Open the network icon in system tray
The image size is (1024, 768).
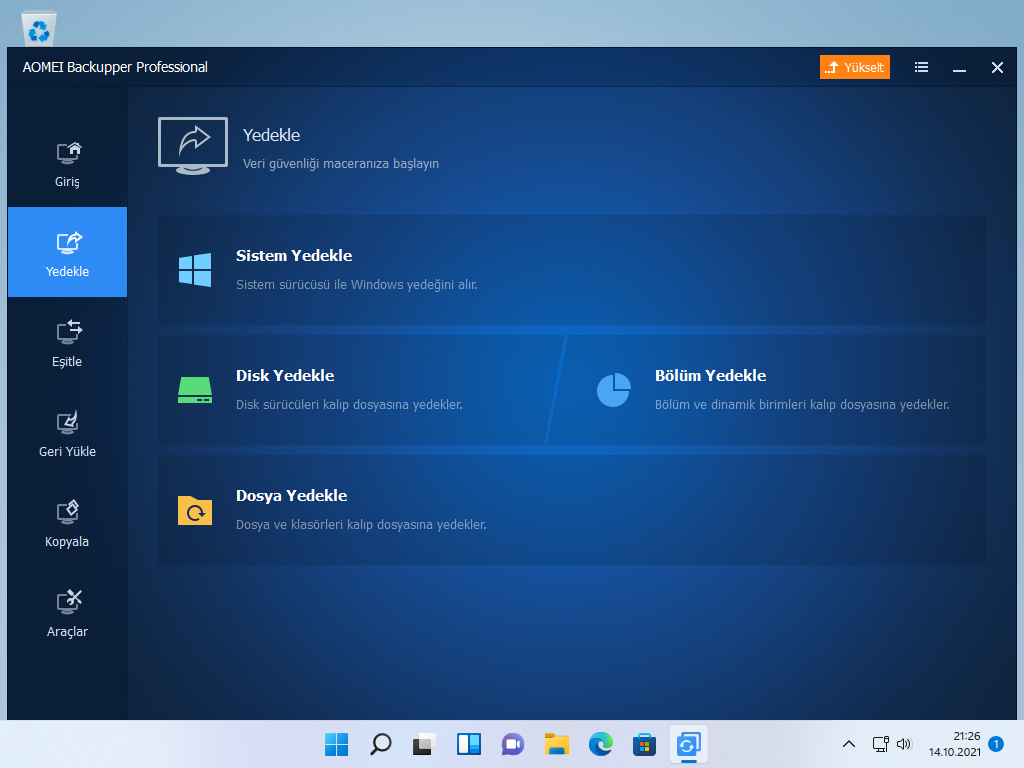pos(880,744)
